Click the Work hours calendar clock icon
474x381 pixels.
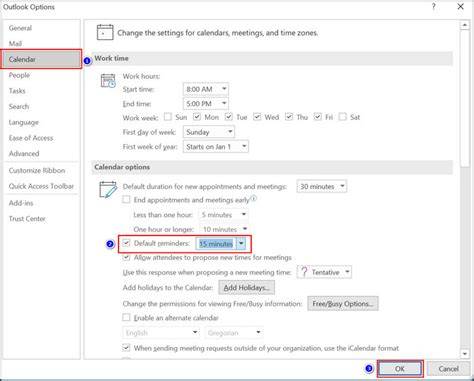[x=108, y=81]
